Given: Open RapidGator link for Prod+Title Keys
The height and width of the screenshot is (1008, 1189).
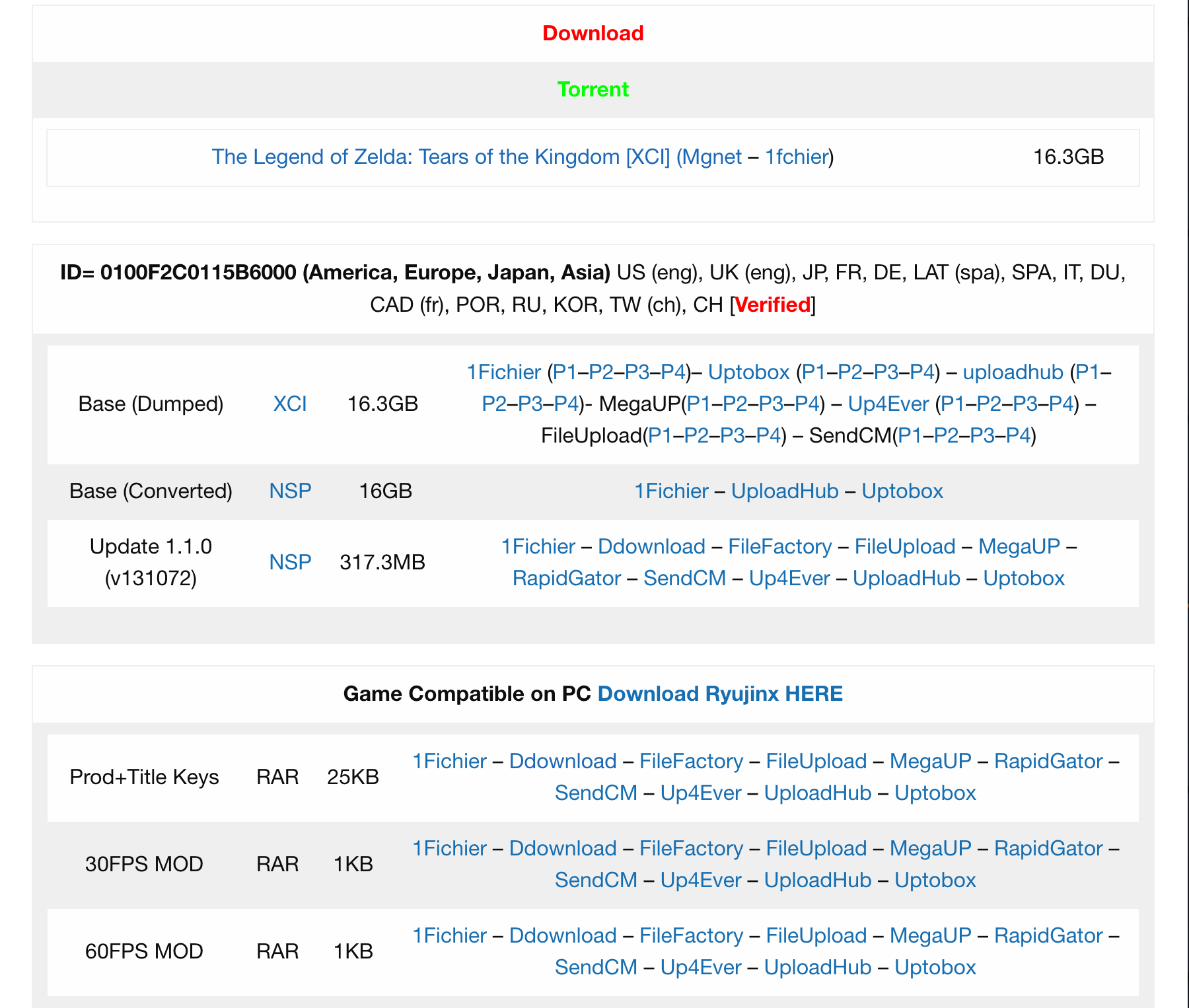Looking at the screenshot, I should (1048, 761).
